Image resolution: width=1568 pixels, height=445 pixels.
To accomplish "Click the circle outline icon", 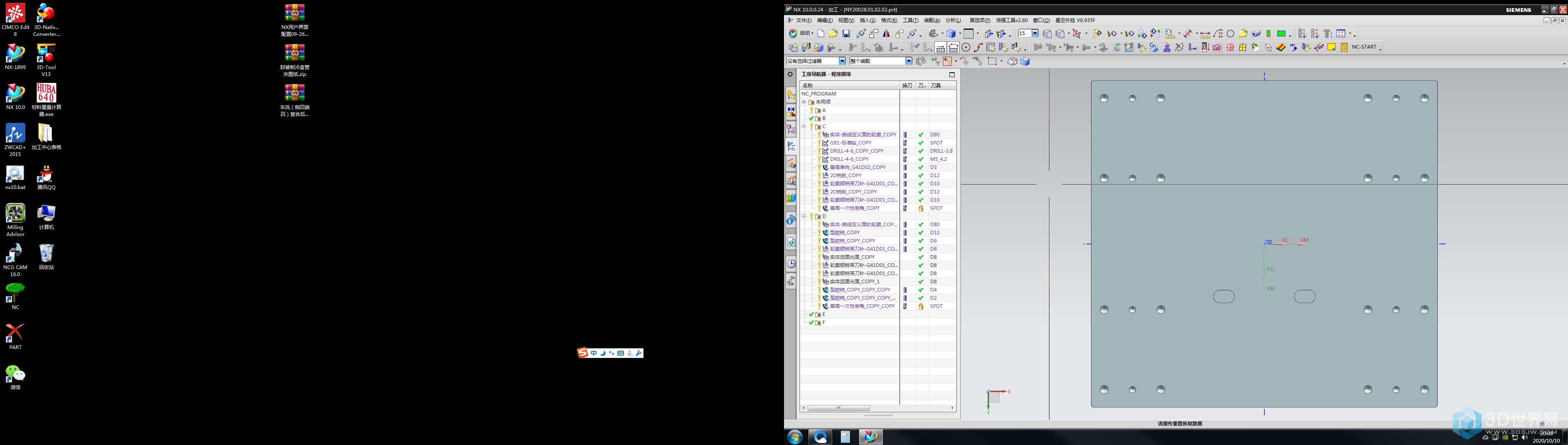I will pos(1230,33).
